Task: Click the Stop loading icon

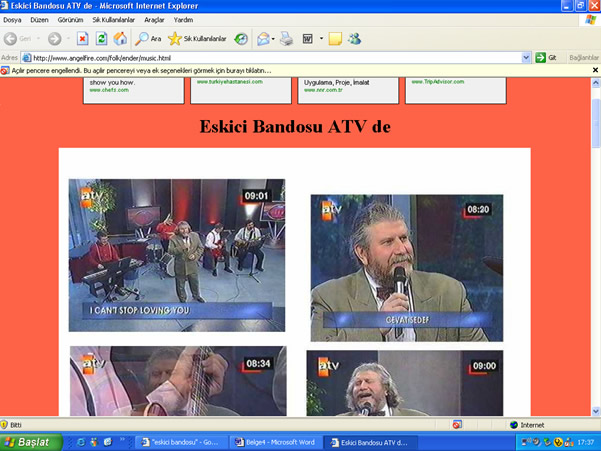Action: coord(82,39)
